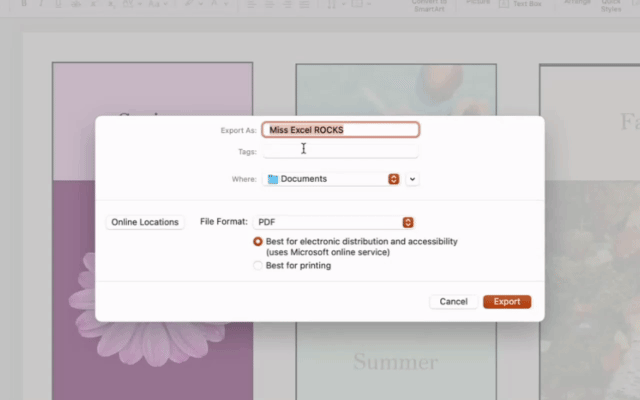The height and width of the screenshot is (400, 640).
Task: Toggle Italic in the PowerPoint toolbar
Action: tap(41, 4)
